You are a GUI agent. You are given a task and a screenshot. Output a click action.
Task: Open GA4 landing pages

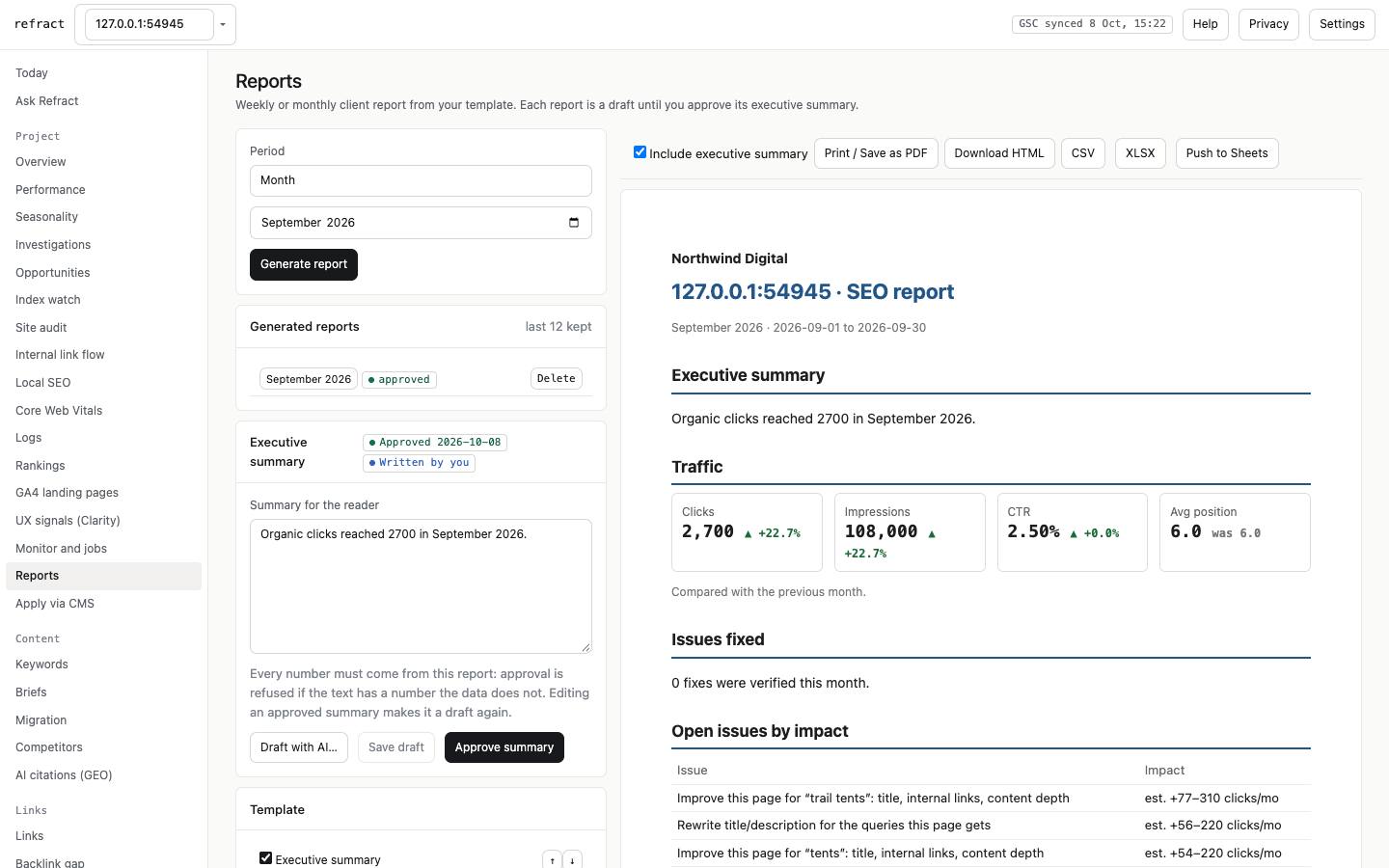click(103, 493)
